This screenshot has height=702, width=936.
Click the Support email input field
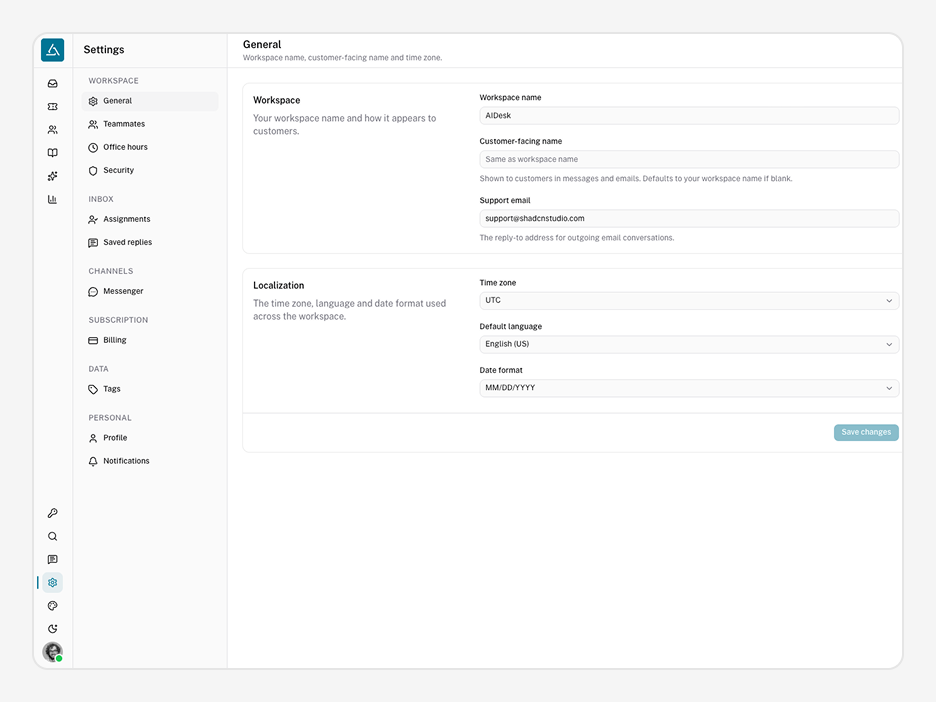[x=689, y=218]
